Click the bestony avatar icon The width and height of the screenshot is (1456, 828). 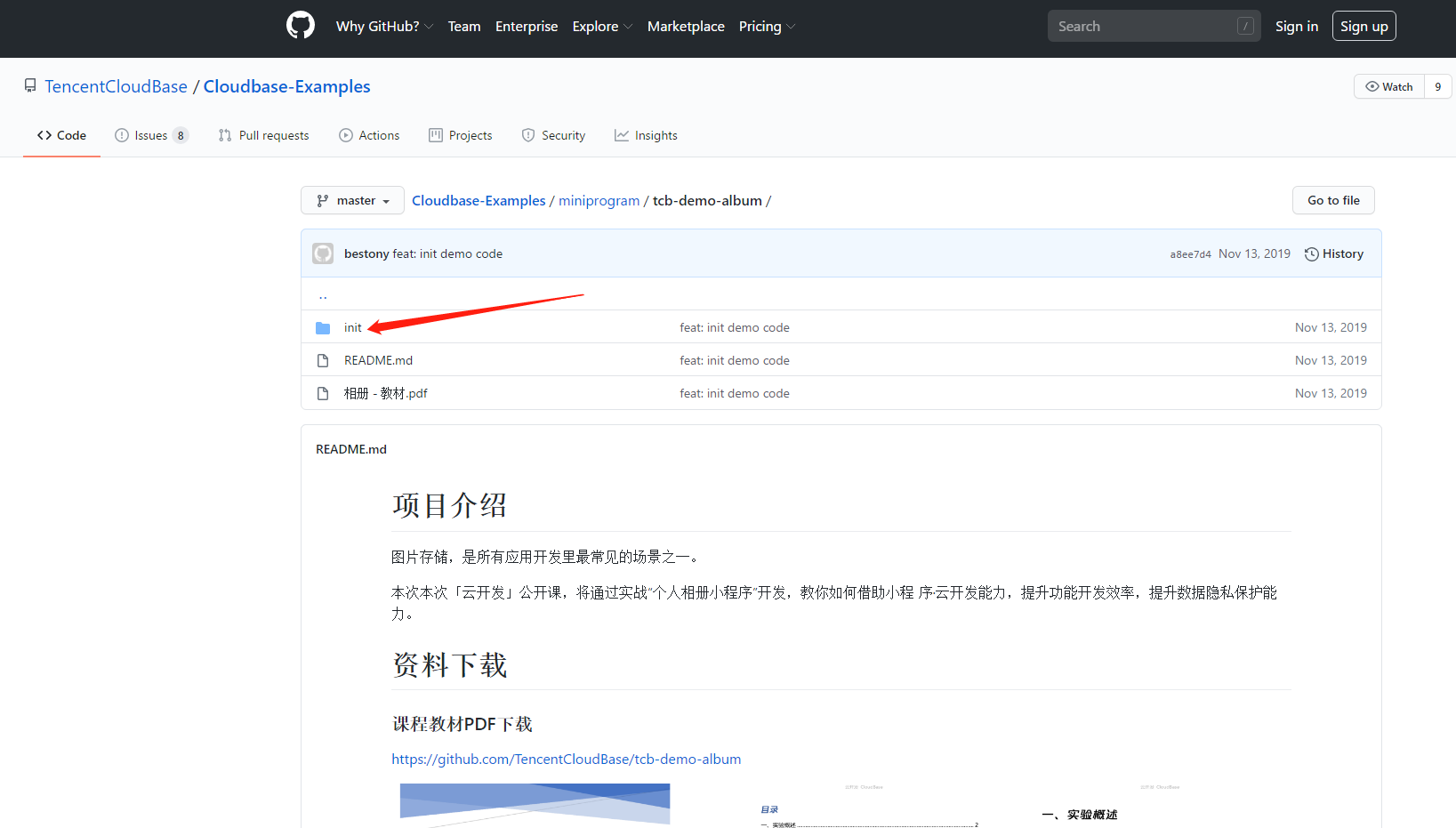[x=323, y=253]
